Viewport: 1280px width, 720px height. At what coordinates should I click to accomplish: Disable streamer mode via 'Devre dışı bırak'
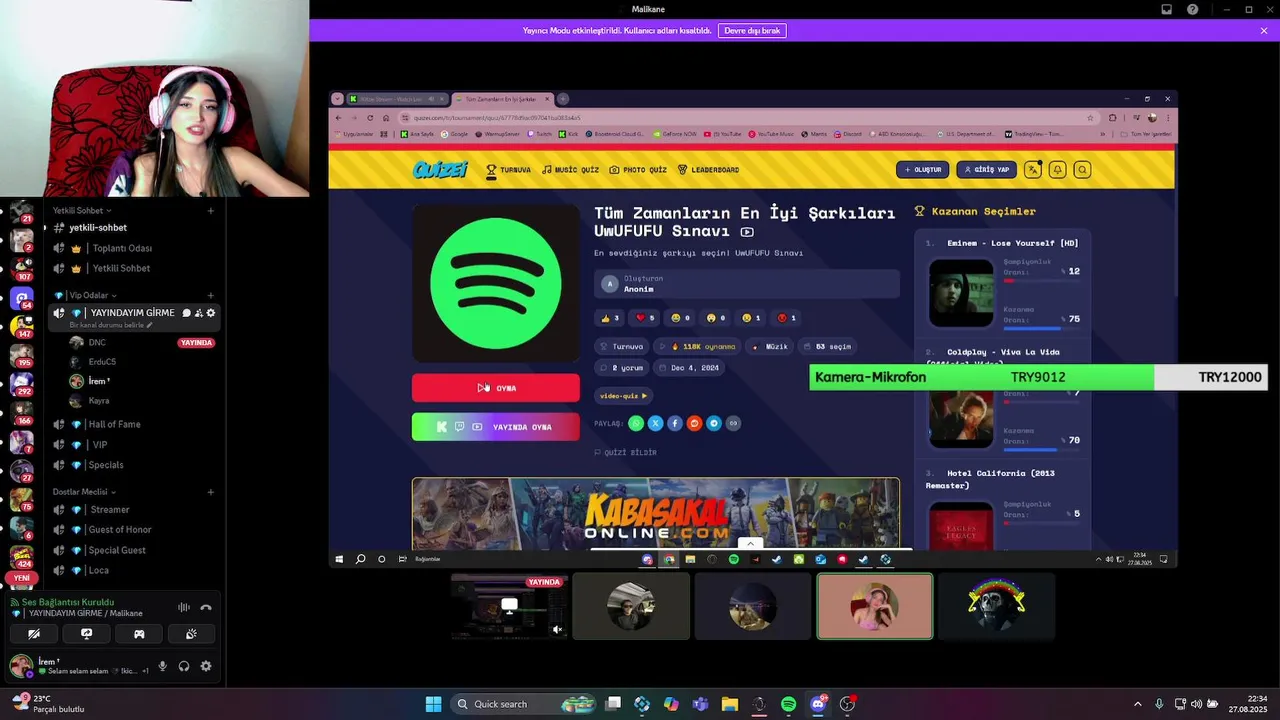(752, 31)
